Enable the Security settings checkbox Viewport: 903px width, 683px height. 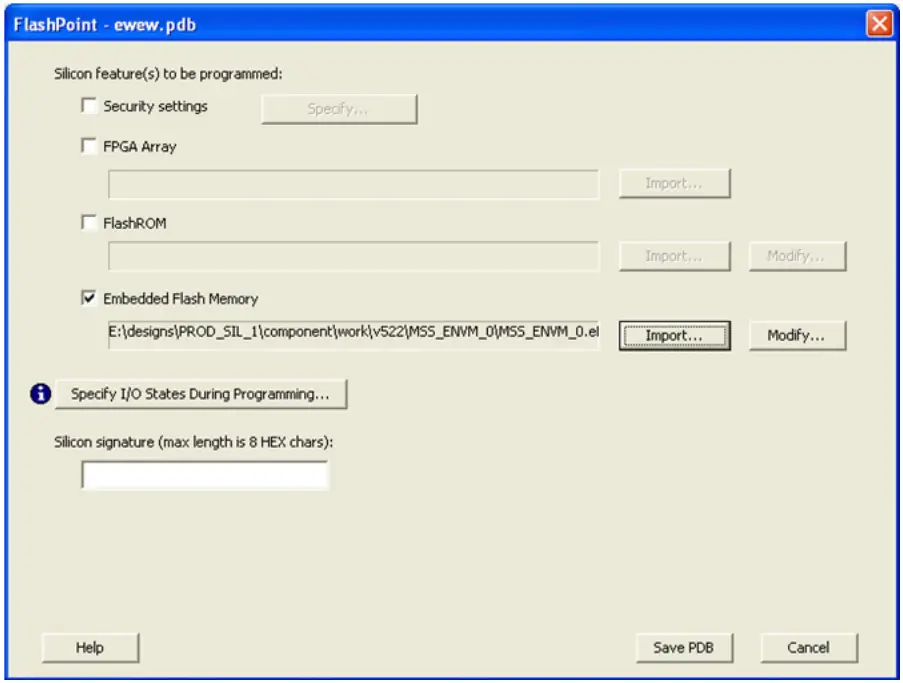point(90,105)
